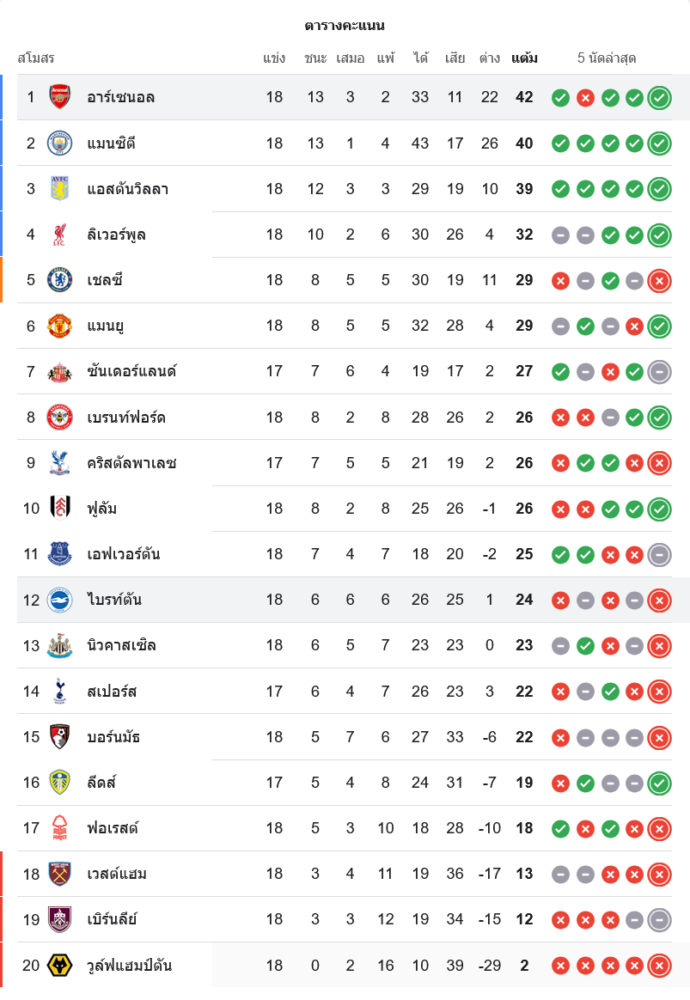The width and height of the screenshot is (690, 1000).
Task: Click the Chelsea club crest icon
Action: pyautogui.click(x=60, y=280)
